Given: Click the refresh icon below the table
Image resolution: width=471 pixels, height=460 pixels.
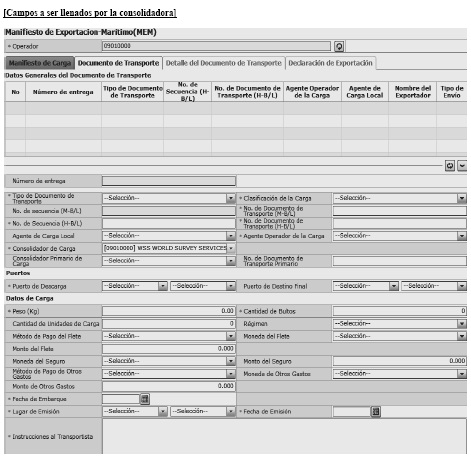Looking at the screenshot, I should pyautogui.click(x=450, y=166).
